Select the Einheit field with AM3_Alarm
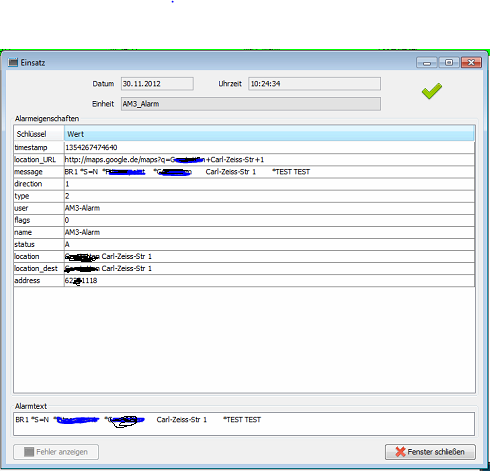490x471 pixels. [x=251, y=104]
